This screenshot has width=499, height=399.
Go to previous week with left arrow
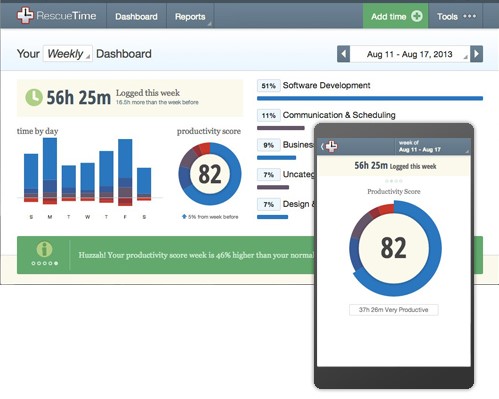pyautogui.click(x=343, y=54)
